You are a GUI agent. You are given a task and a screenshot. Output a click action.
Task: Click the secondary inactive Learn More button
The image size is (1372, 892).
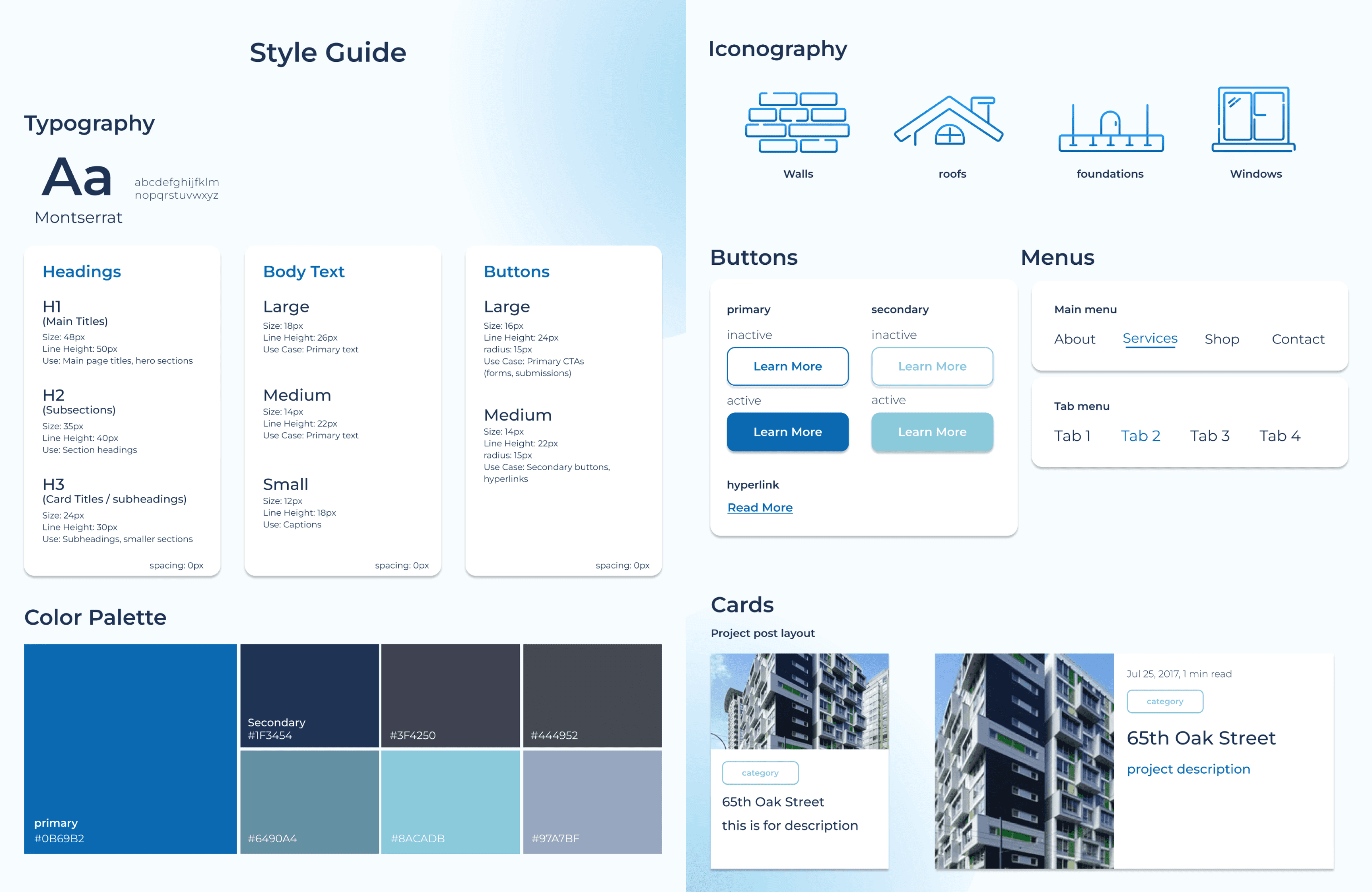coord(931,366)
